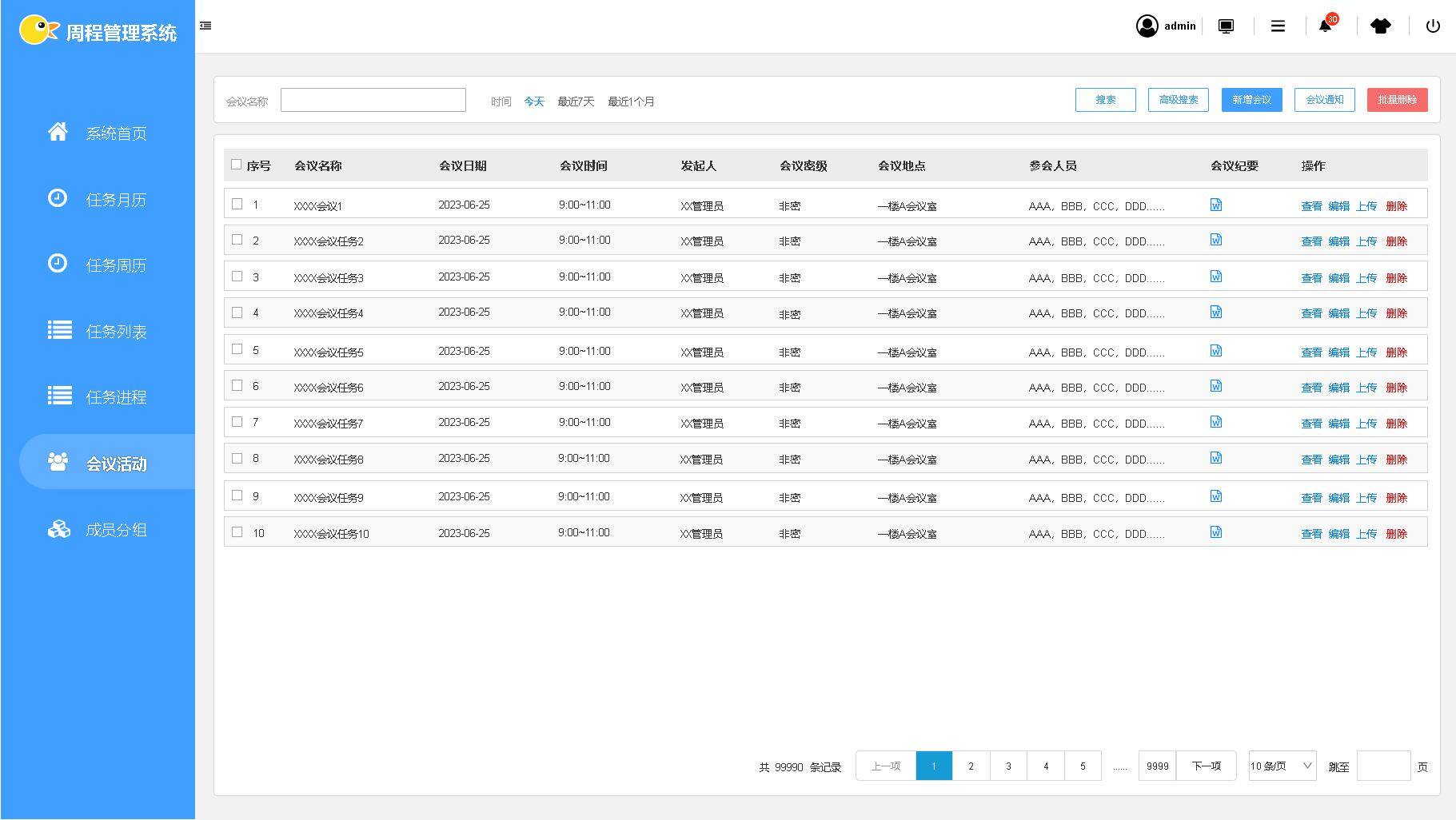Image resolution: width=1456 pixels, height=820 pixels.
Task: Click the 新增会议 button
Action: click(x=1251, y=100)
